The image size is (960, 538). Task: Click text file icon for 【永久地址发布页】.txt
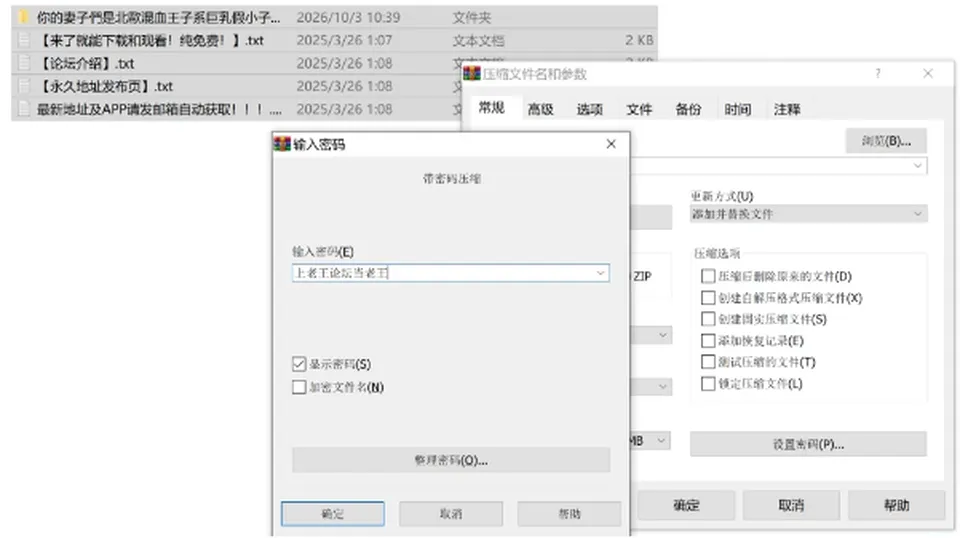(x=24, y=86)
